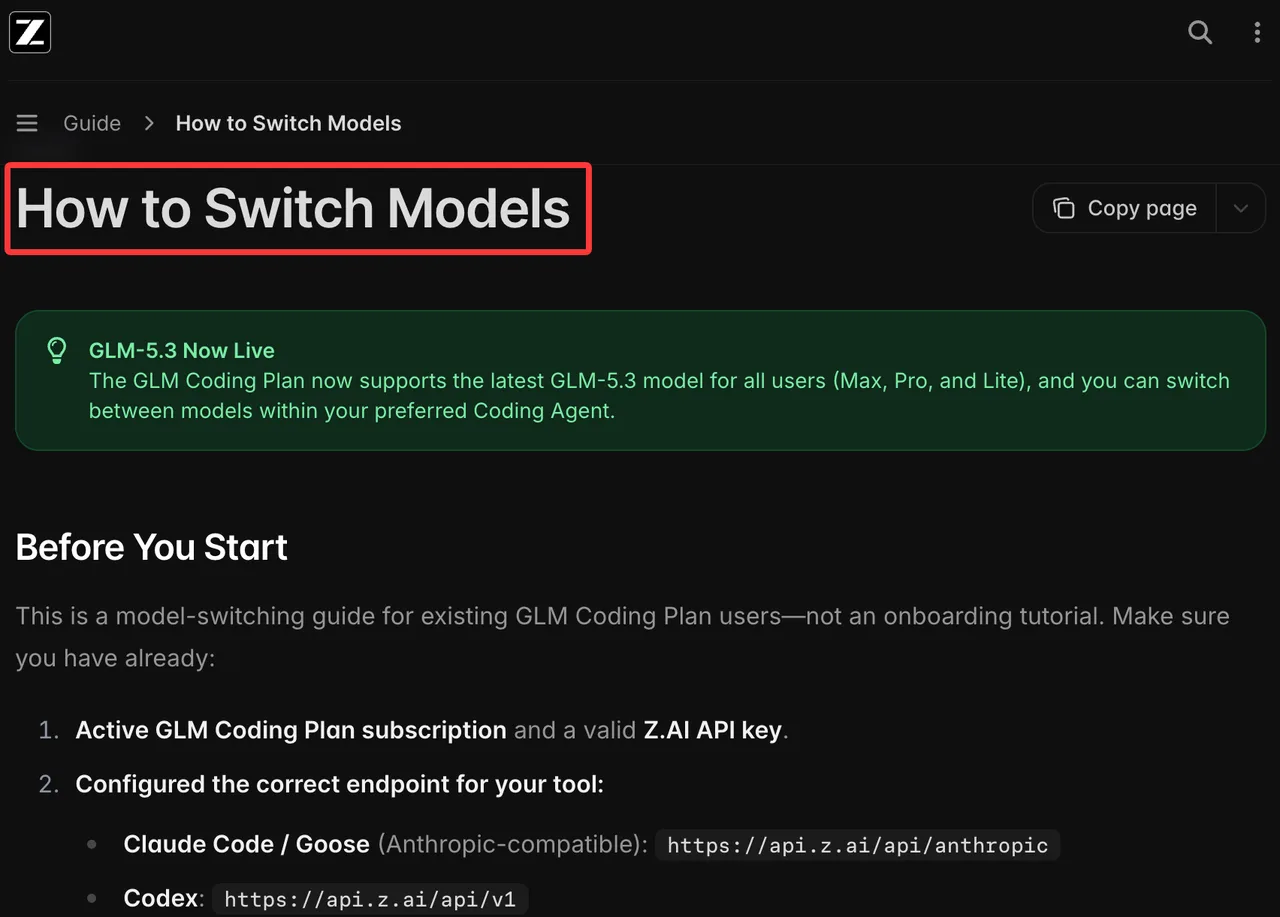Click the Codex bullet label

point(161,898)
